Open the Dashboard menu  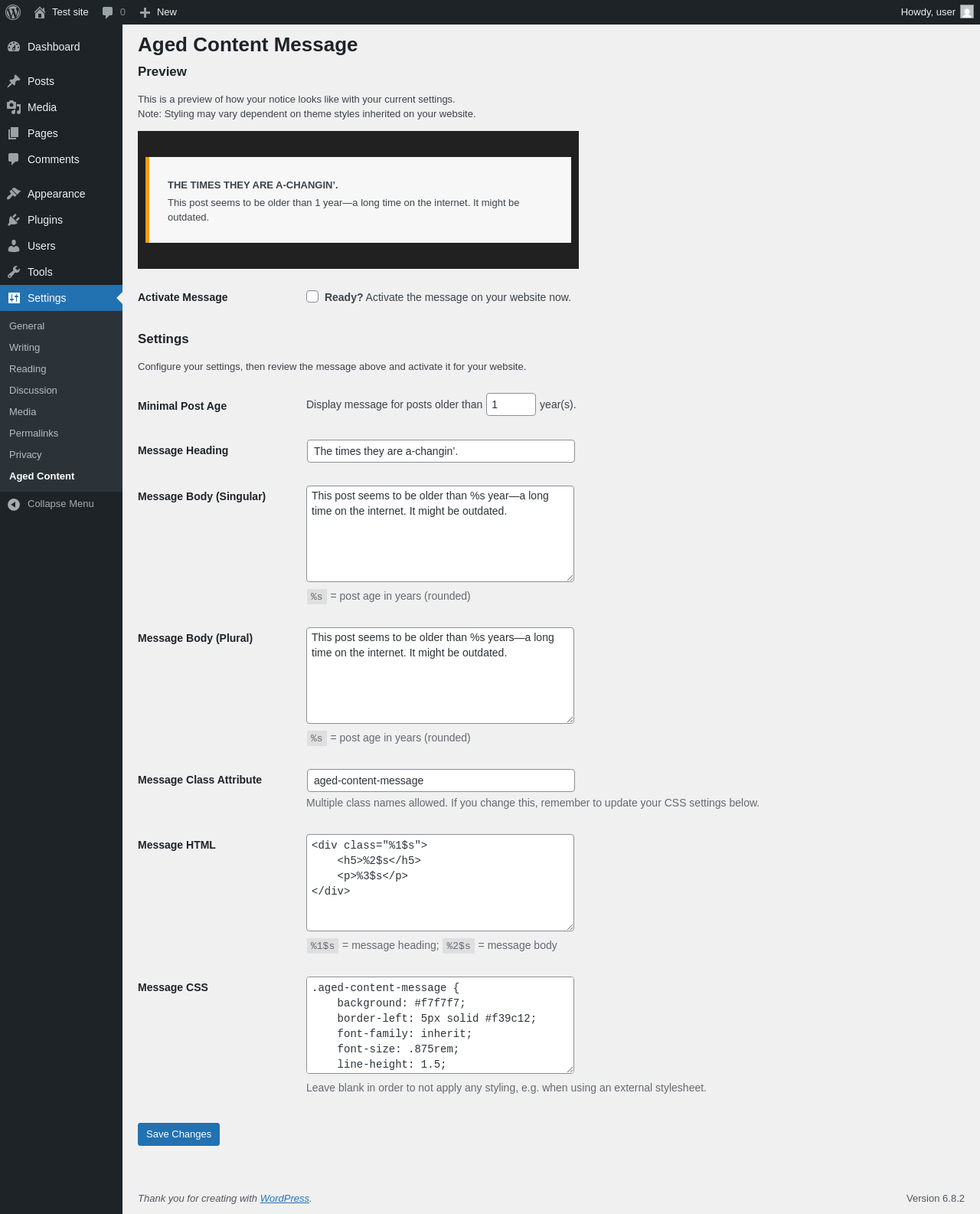pos(61,47)
